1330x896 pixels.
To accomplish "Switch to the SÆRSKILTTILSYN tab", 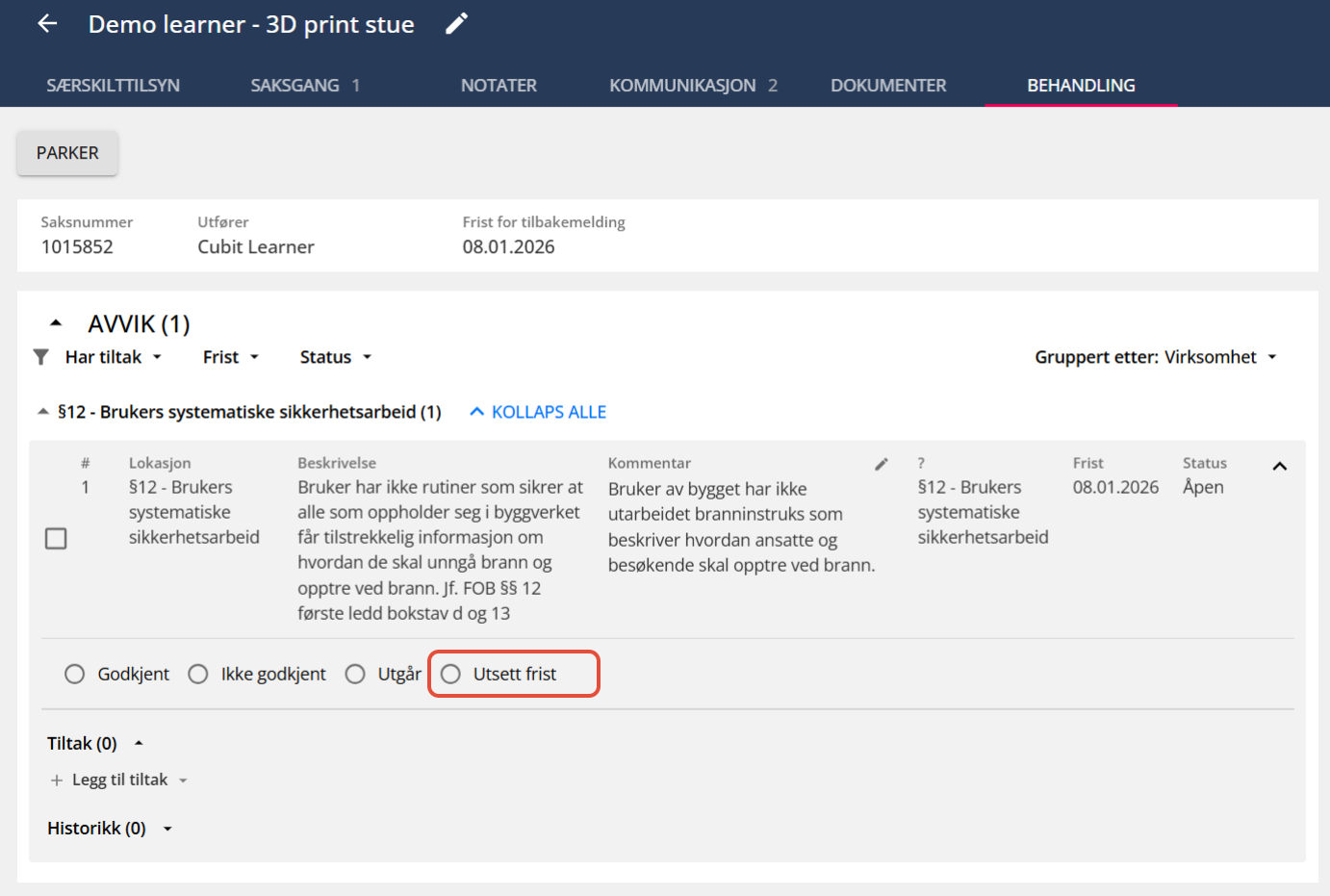I will (x=114, y=86).
